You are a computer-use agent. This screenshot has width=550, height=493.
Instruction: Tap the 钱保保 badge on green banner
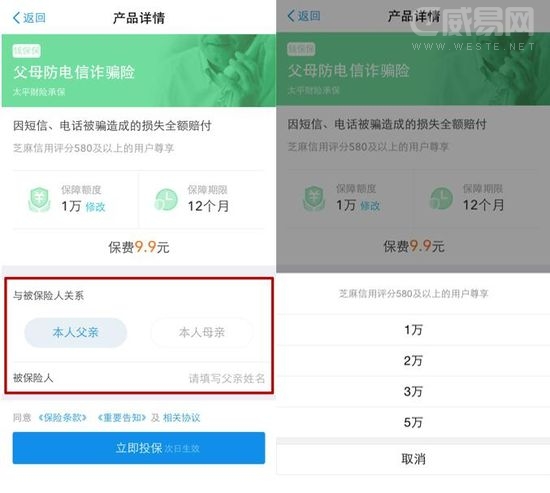point(27,51)
